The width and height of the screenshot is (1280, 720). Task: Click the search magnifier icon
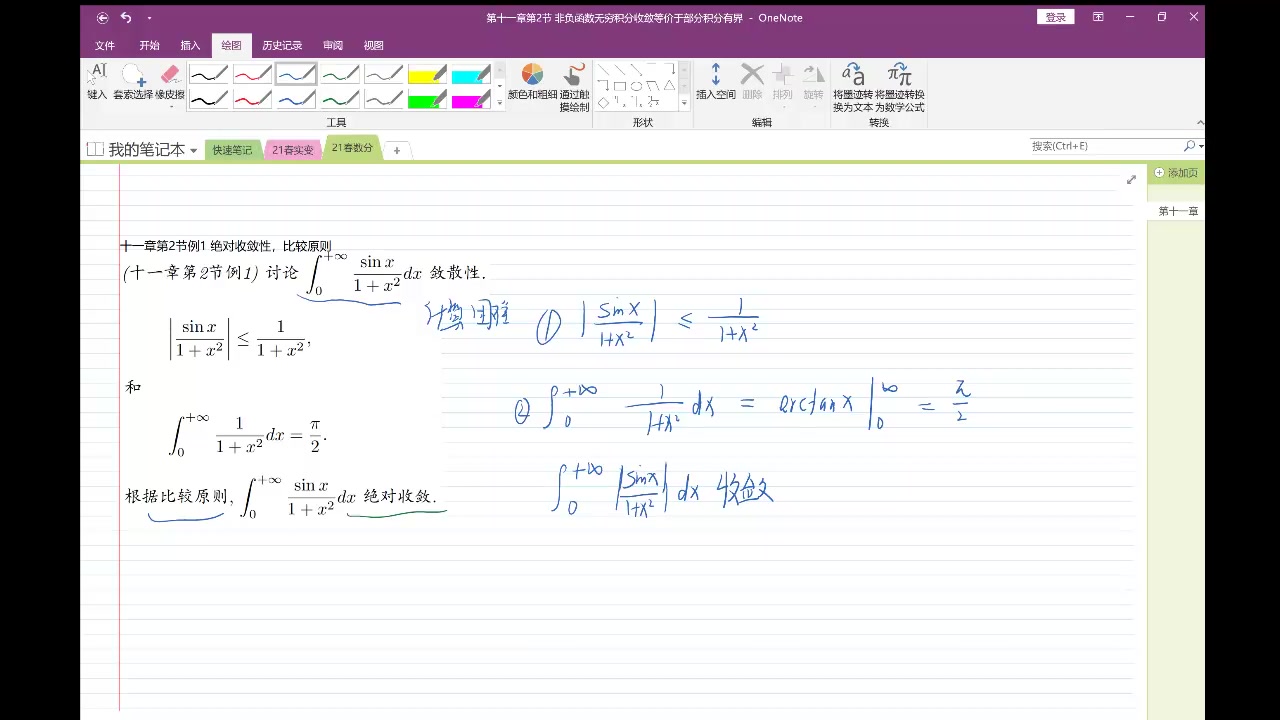(x=1189, y=146)
